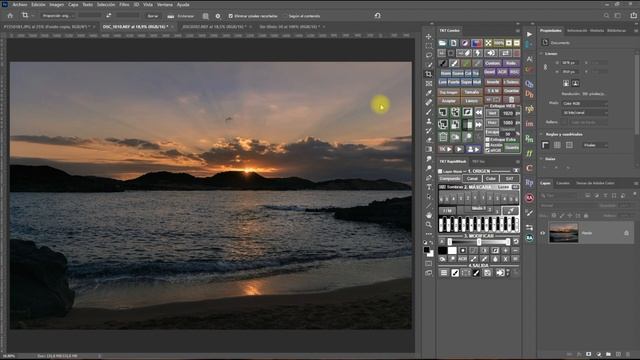
Task: Click the save icon in Salida section
Action: tap(487, 273)
